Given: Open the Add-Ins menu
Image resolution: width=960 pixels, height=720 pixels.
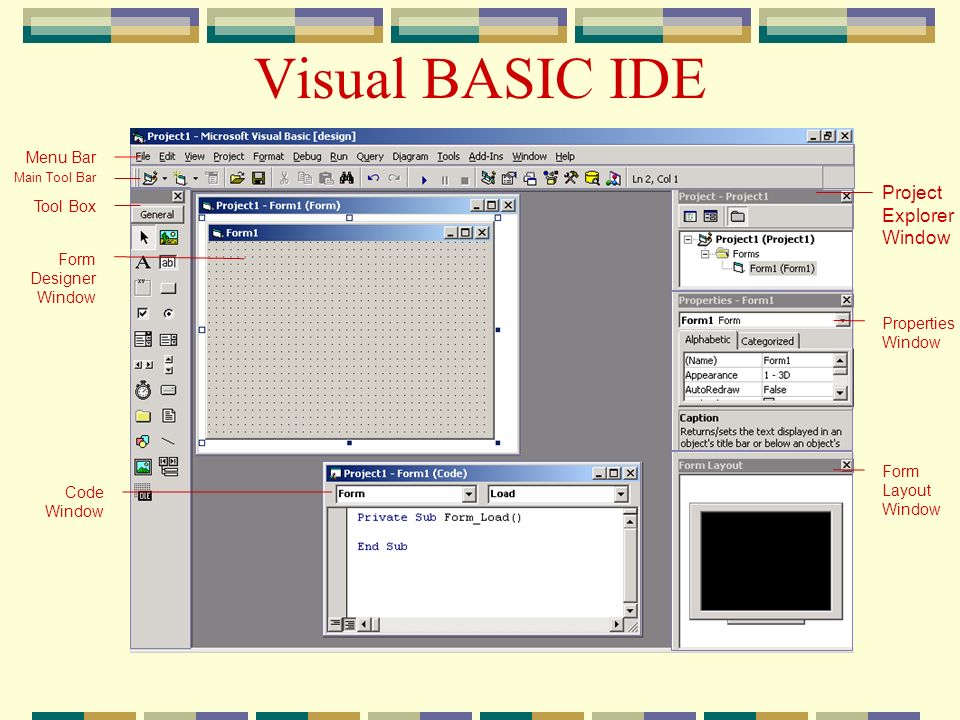Looking at the screenshot, I should [x=486, y=156].
